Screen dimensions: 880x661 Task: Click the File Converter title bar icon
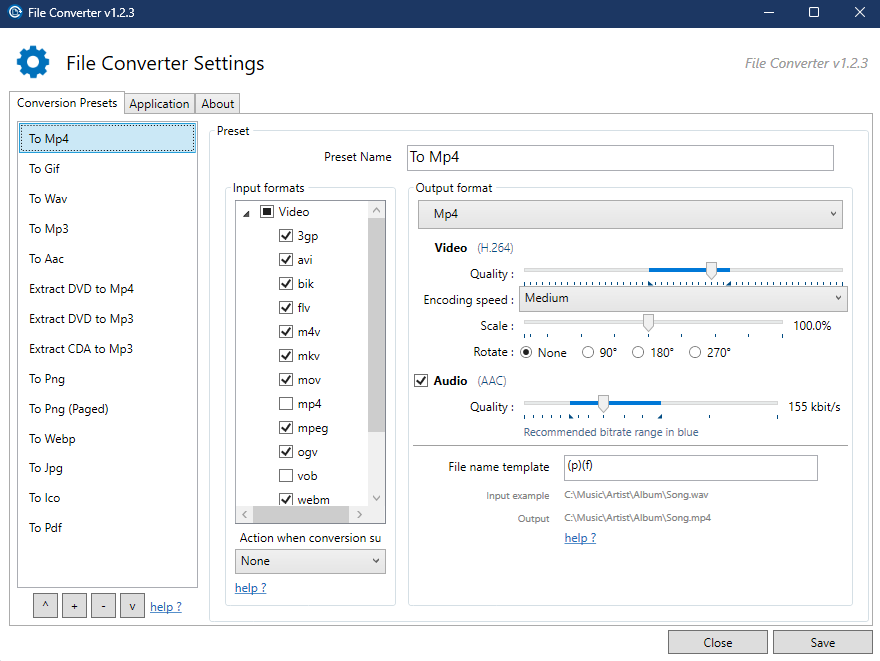click(13, 12)
